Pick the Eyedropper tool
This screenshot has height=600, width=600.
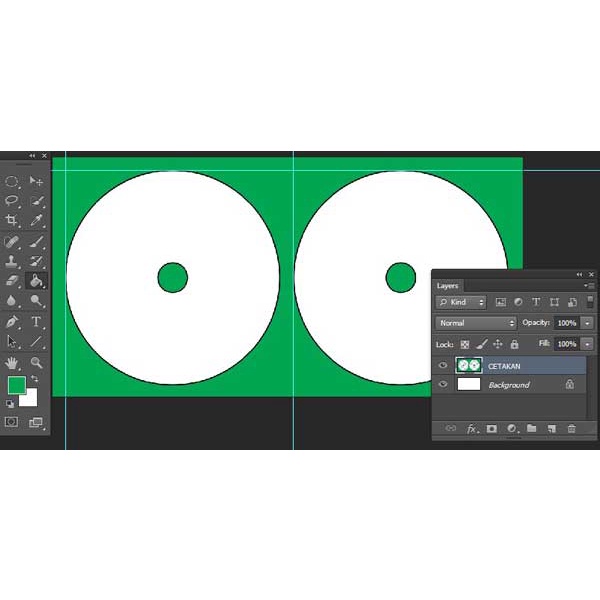tap(36, 220)
